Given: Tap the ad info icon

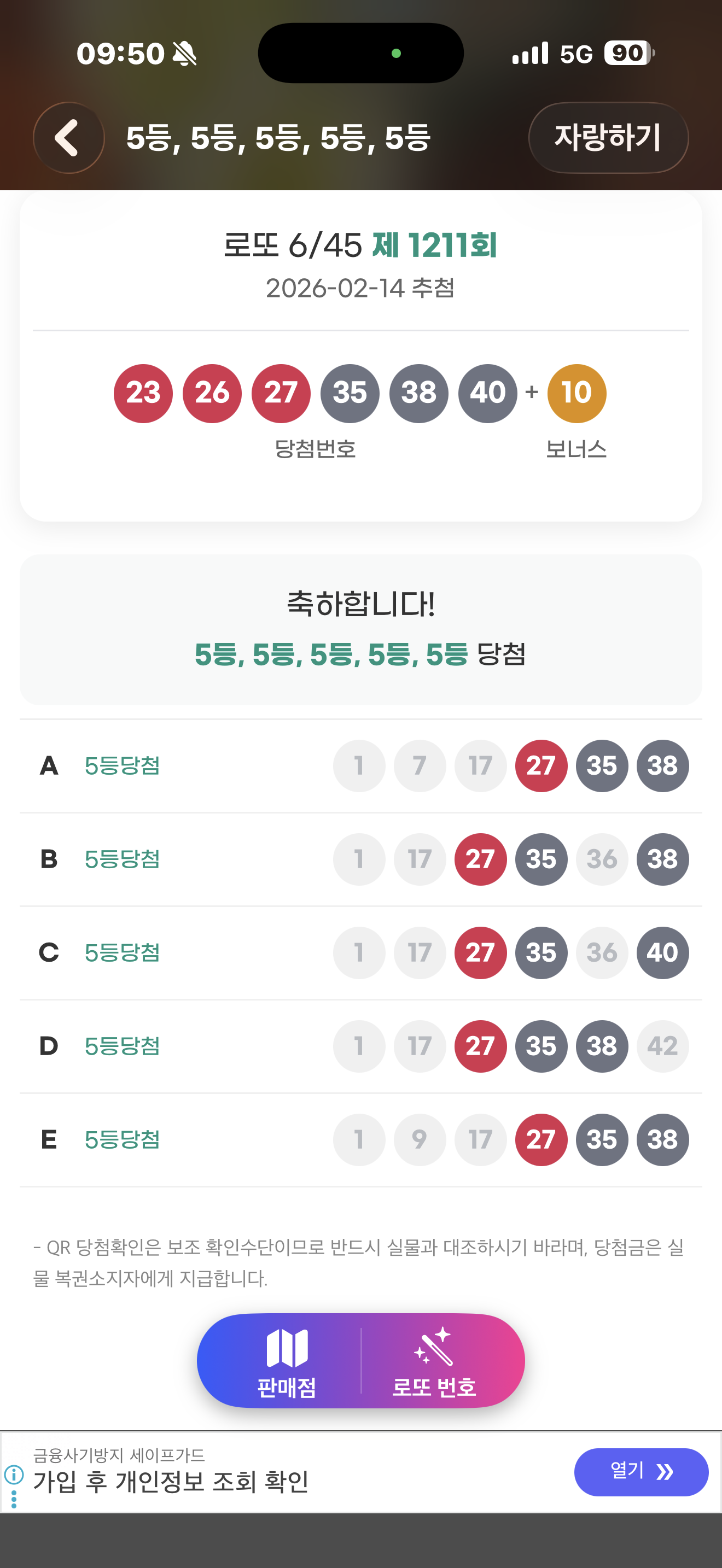Looking at the screenshot, I should pyautogui.click(x=14, y=1475).
